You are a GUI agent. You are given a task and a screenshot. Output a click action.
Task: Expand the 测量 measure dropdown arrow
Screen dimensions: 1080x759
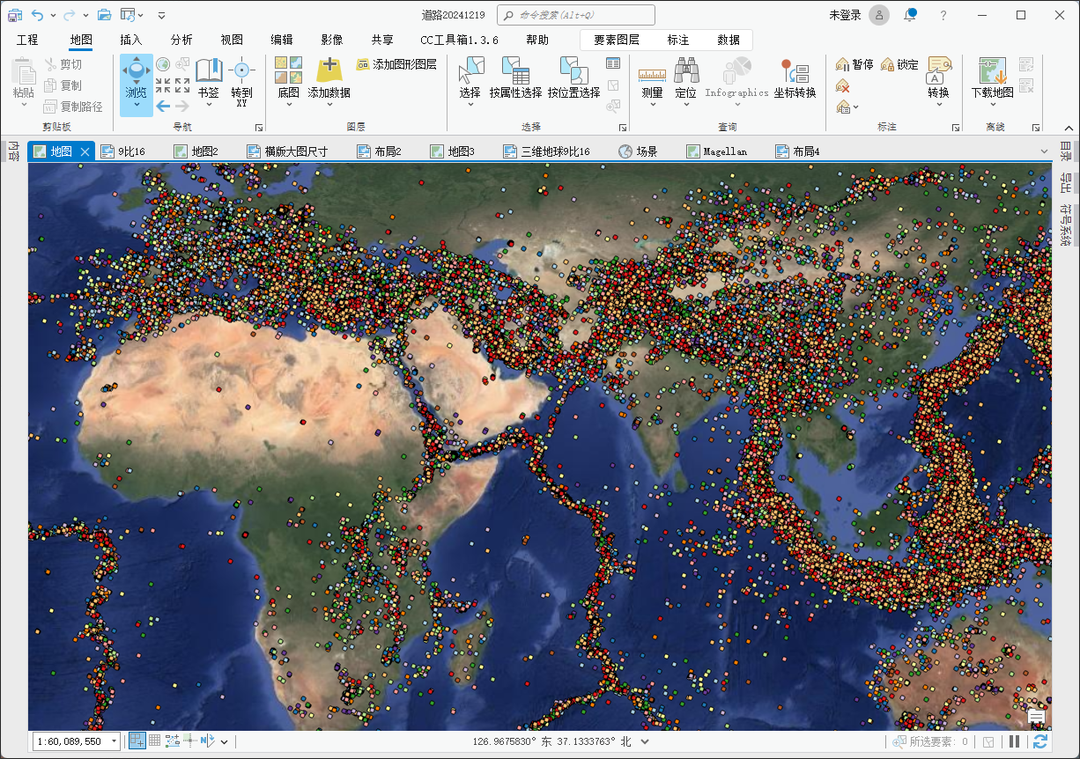(x=652, y=105)
